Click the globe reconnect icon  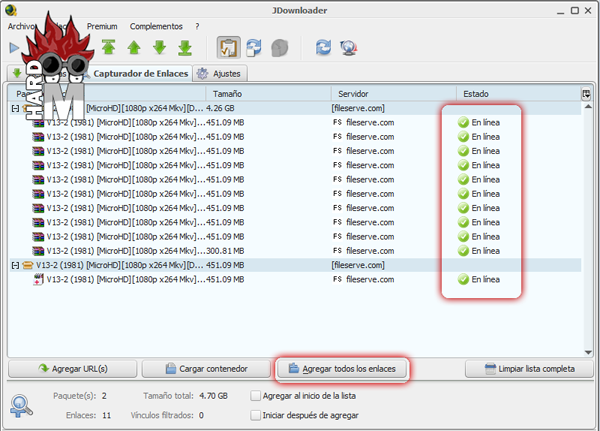click(349, 48)
